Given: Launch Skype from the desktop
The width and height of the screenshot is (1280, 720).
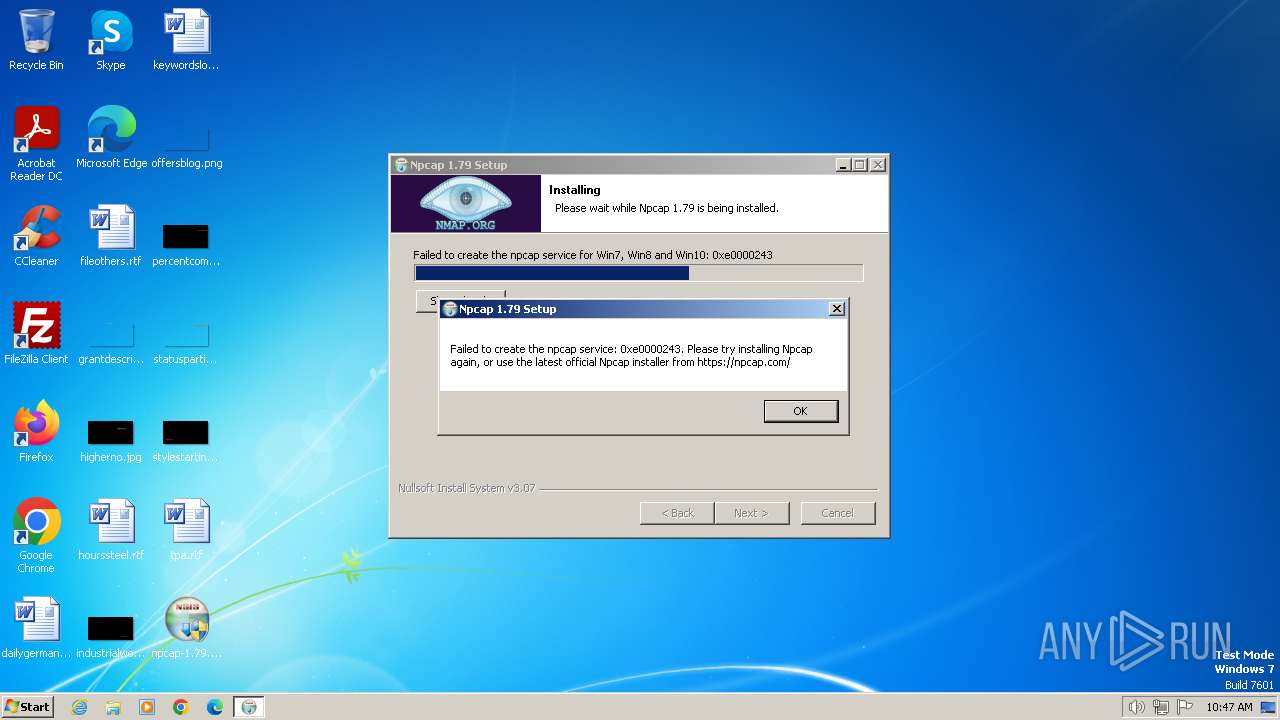Looking at the screenshot, I should pos(111,40).
